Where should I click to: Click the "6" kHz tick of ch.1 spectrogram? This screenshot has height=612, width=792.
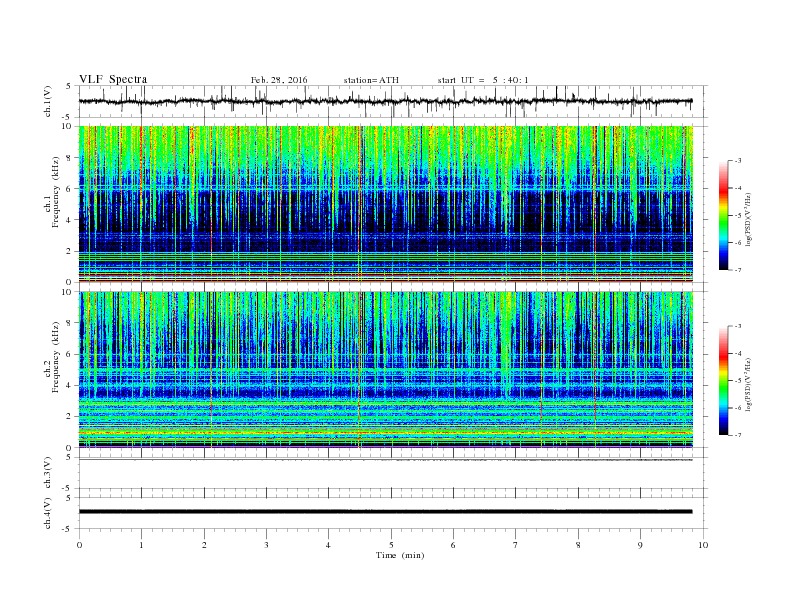(x=69, y=188)
